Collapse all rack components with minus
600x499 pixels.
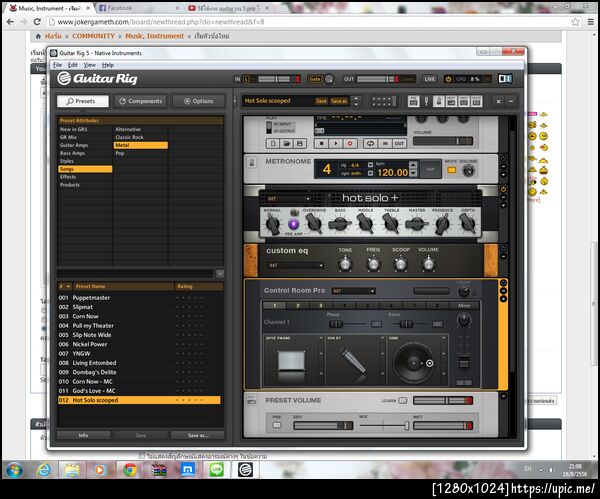pos(511,101)
